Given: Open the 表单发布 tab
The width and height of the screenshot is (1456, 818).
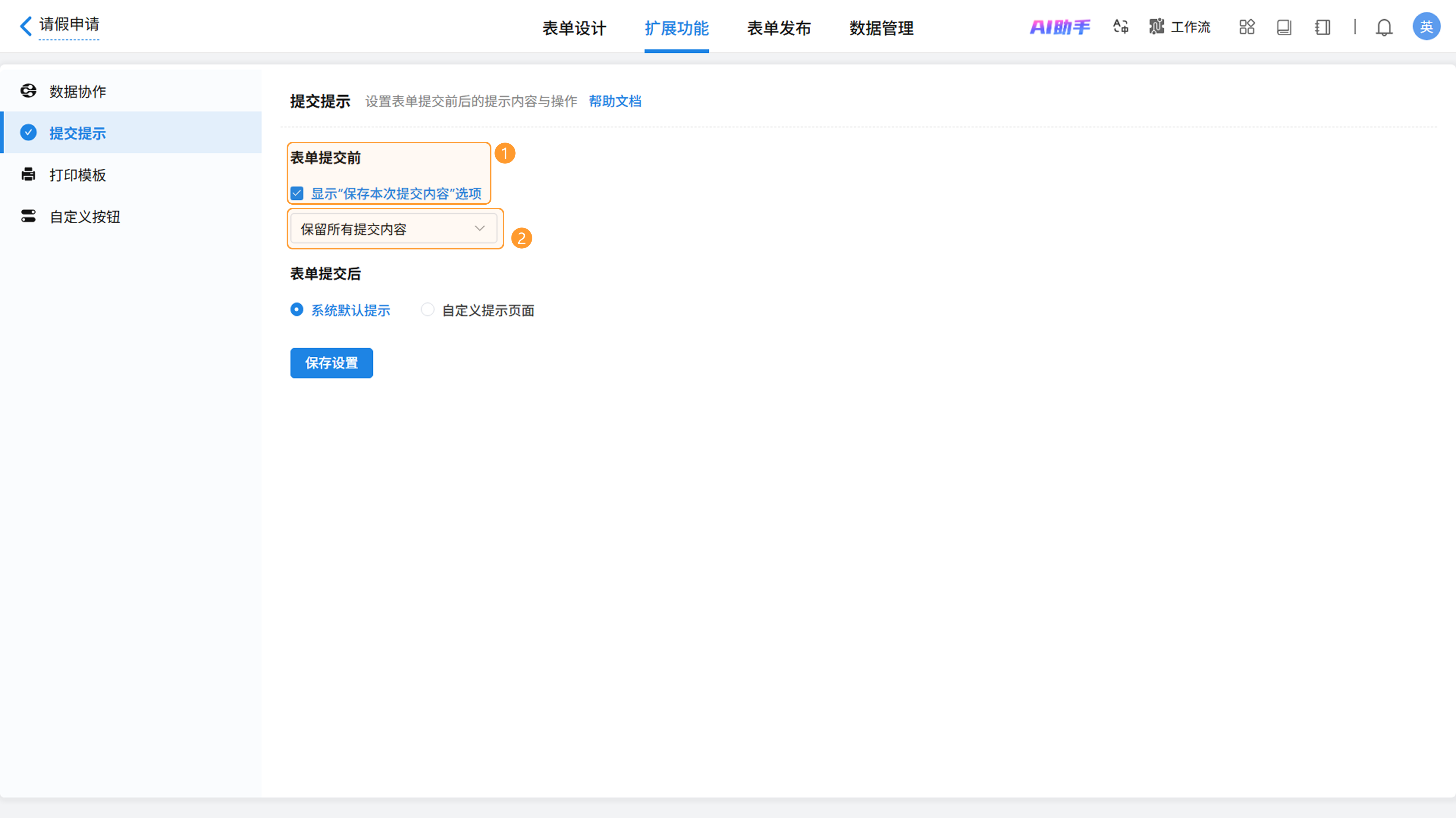Looking at the screenshot, I should [x=779, y=28].
